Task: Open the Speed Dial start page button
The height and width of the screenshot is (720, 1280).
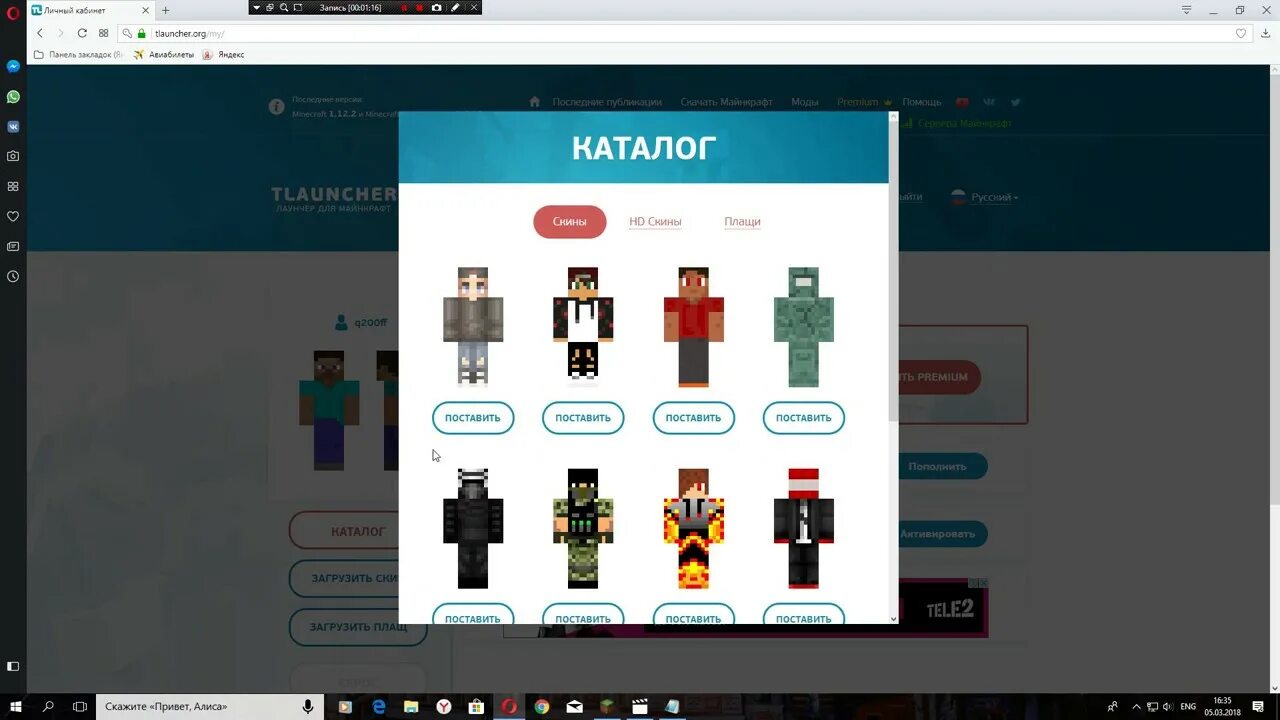Action: click(103, 33)
